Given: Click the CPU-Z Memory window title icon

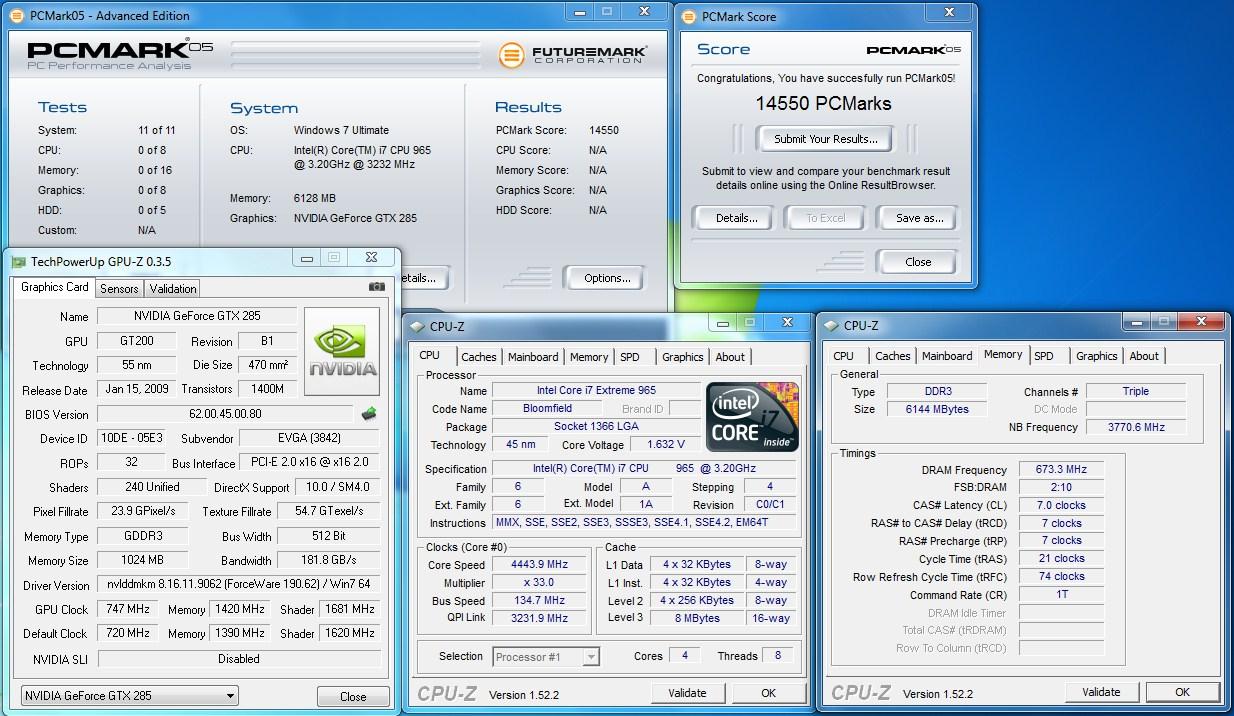Looking at the screenshot, I should tap(831, 325).
